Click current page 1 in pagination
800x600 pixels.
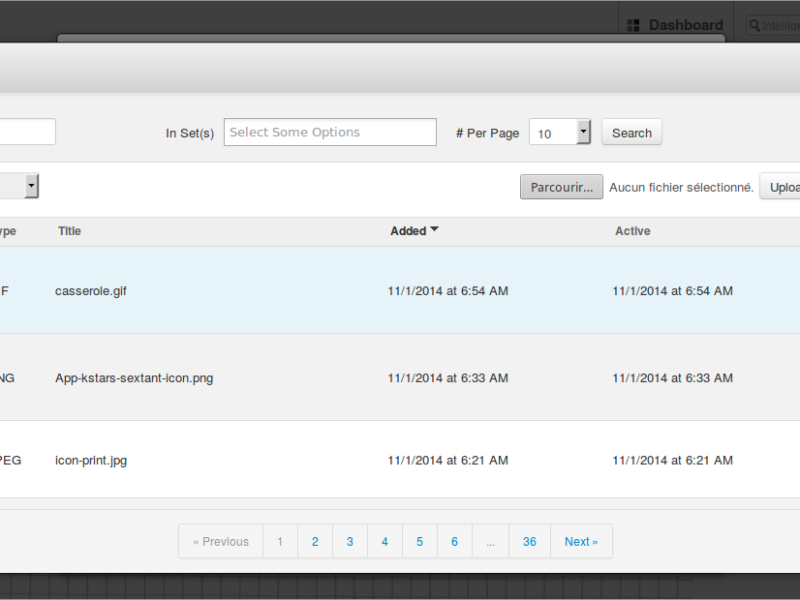click(x=280, y=541)
